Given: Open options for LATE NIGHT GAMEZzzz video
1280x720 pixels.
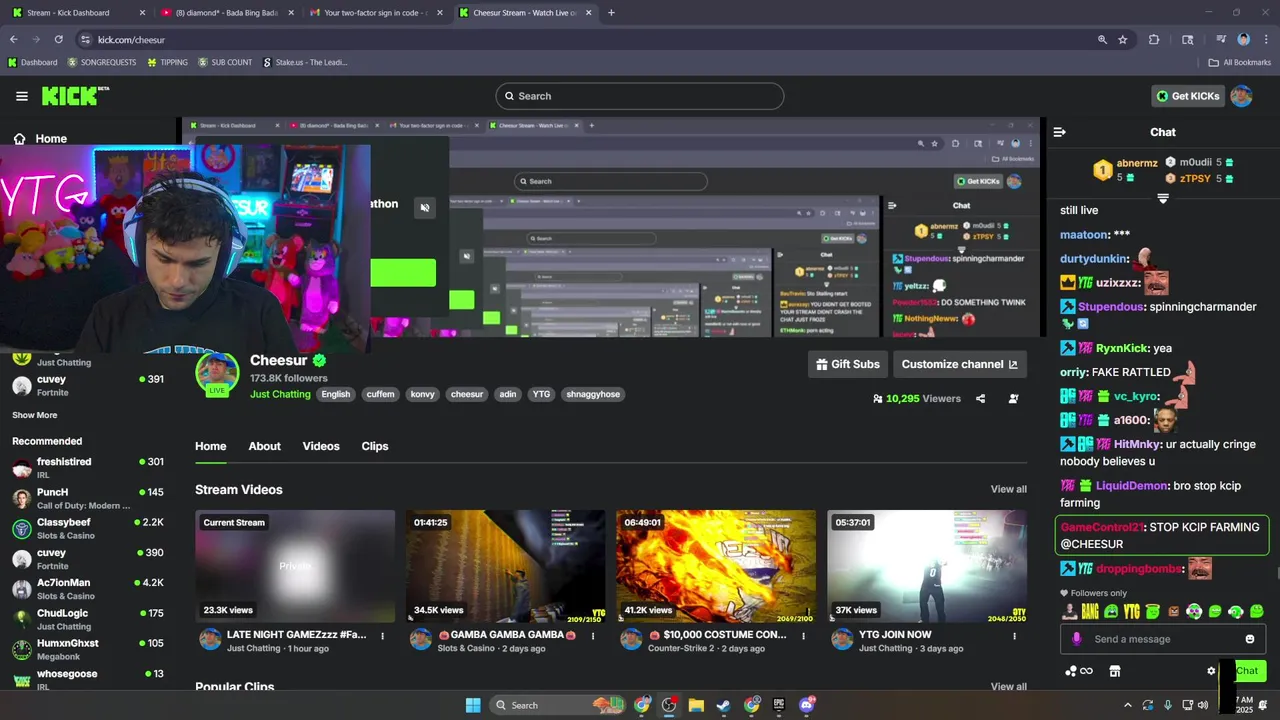Looking at the screenshot, I should [x=382, y=636].
